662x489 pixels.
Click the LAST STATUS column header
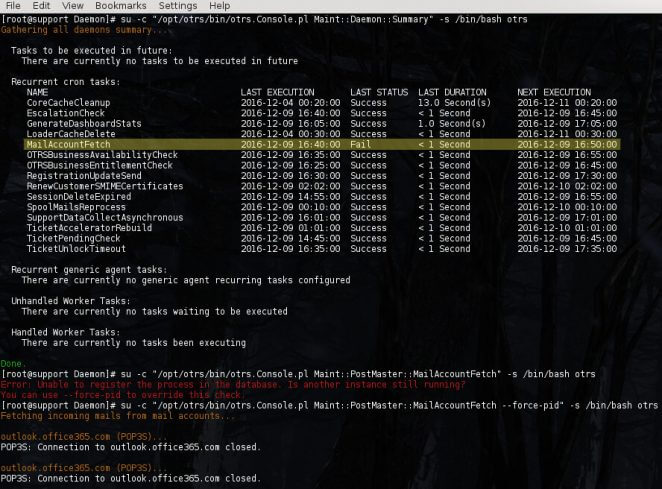point(379,92)
